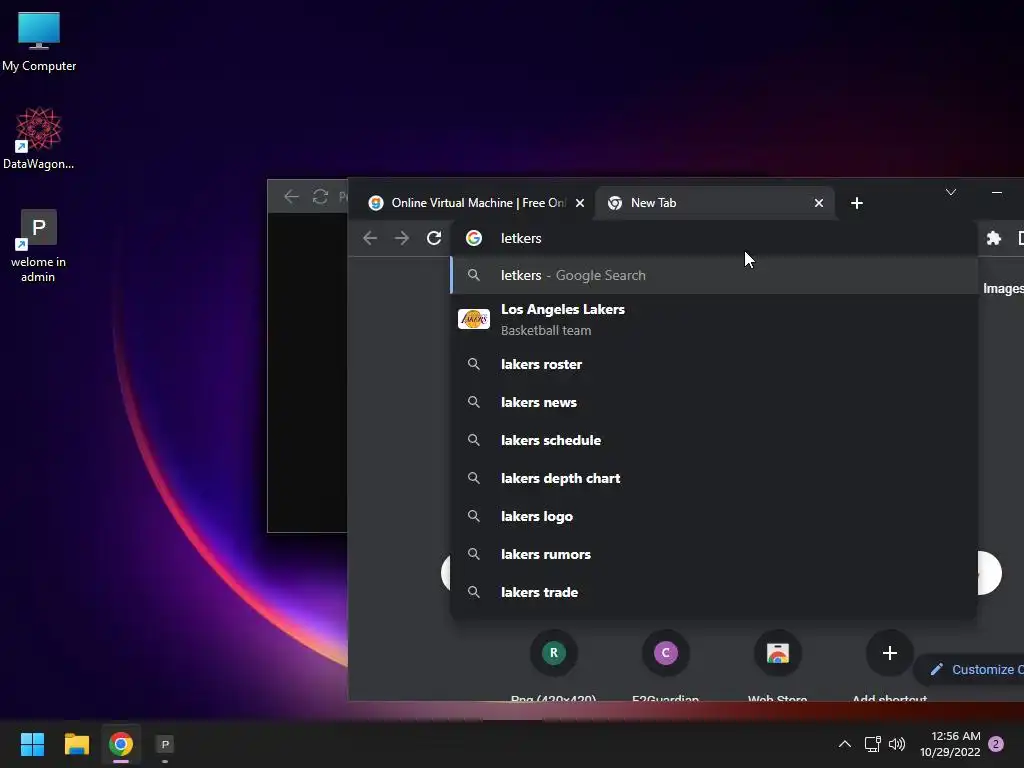Choose the 'lakers trade' suggestion
This screenshot has width=1024, height=768.
click(714, 592)
